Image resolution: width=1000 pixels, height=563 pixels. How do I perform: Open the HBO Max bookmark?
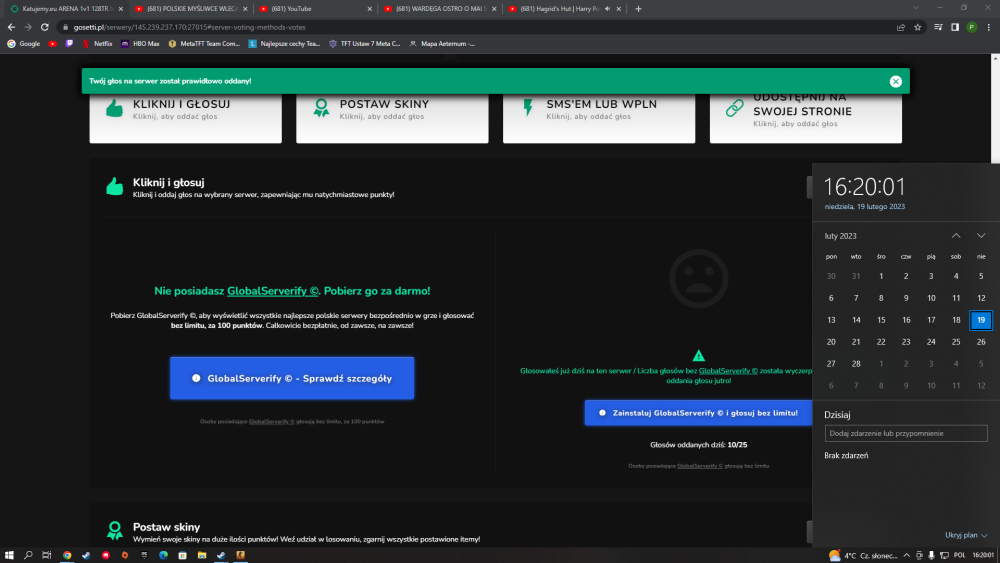tap(140, 44)
